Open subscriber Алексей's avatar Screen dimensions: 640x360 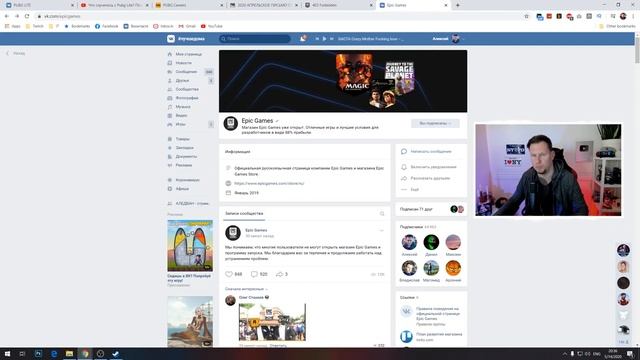(409, 242)
